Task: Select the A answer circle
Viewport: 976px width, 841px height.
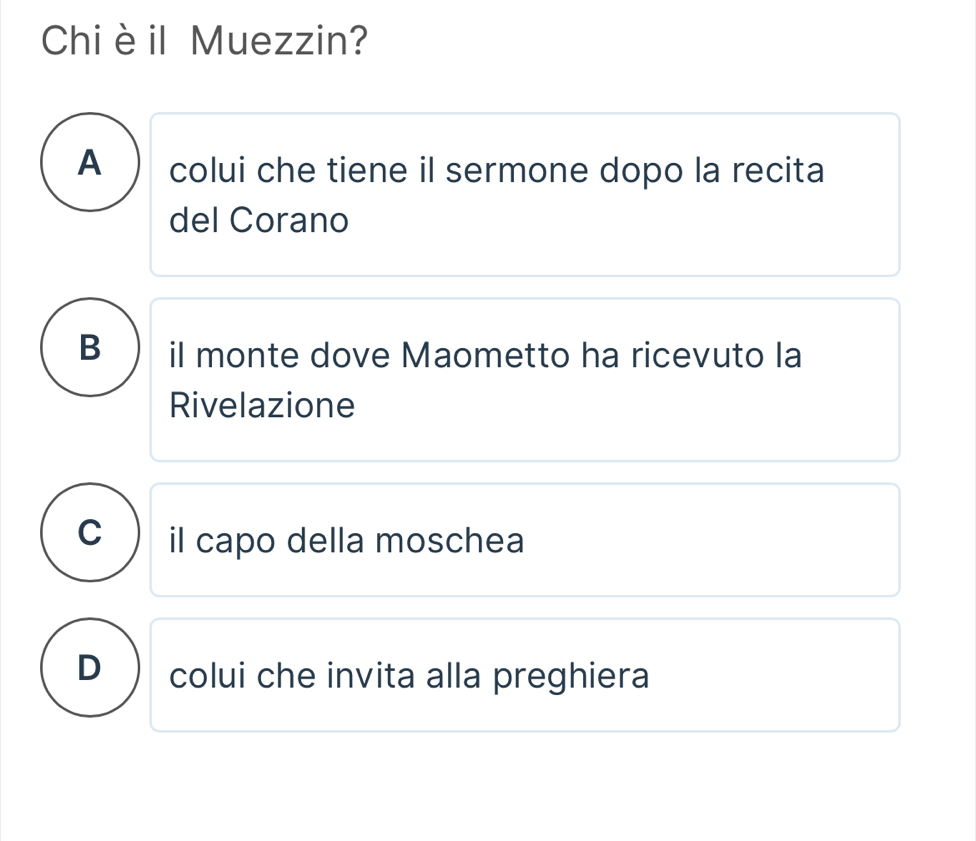Action: pos(91,162)
